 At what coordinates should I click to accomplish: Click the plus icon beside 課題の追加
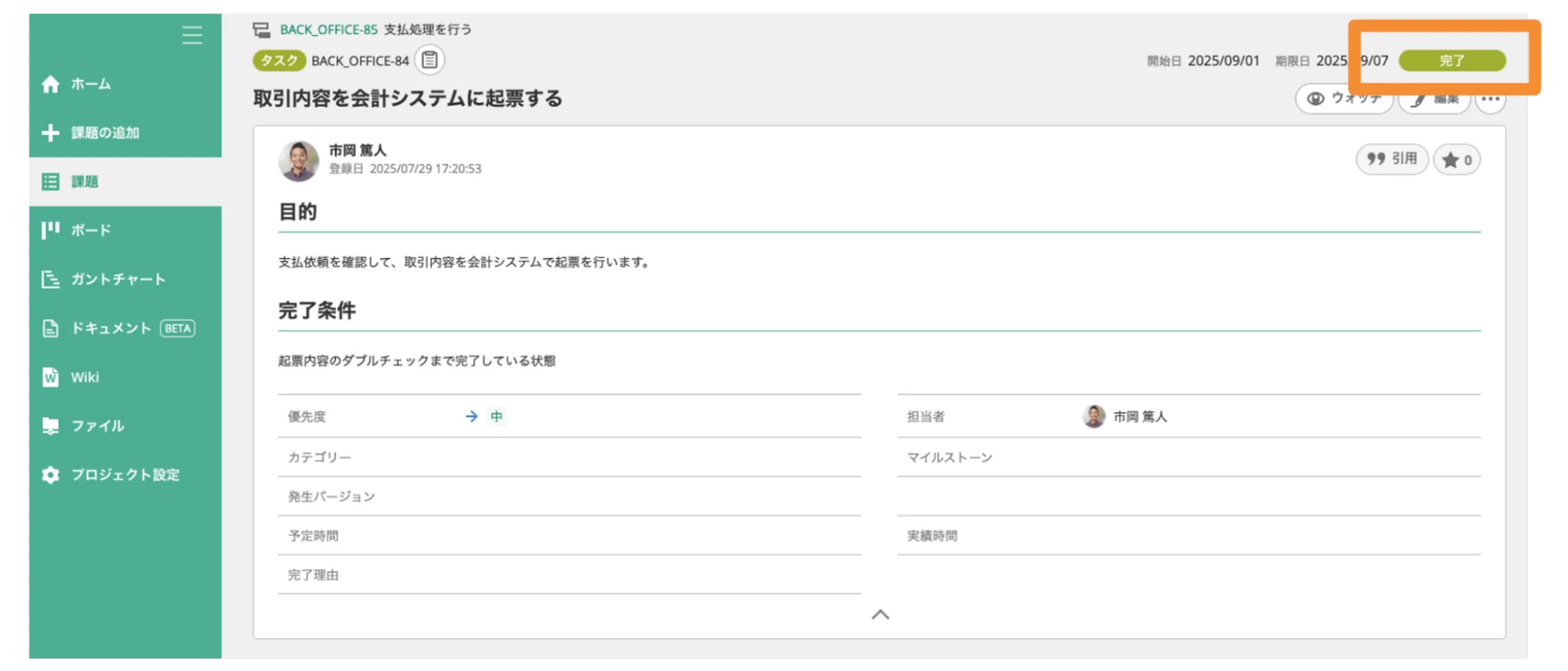point(50,132)
